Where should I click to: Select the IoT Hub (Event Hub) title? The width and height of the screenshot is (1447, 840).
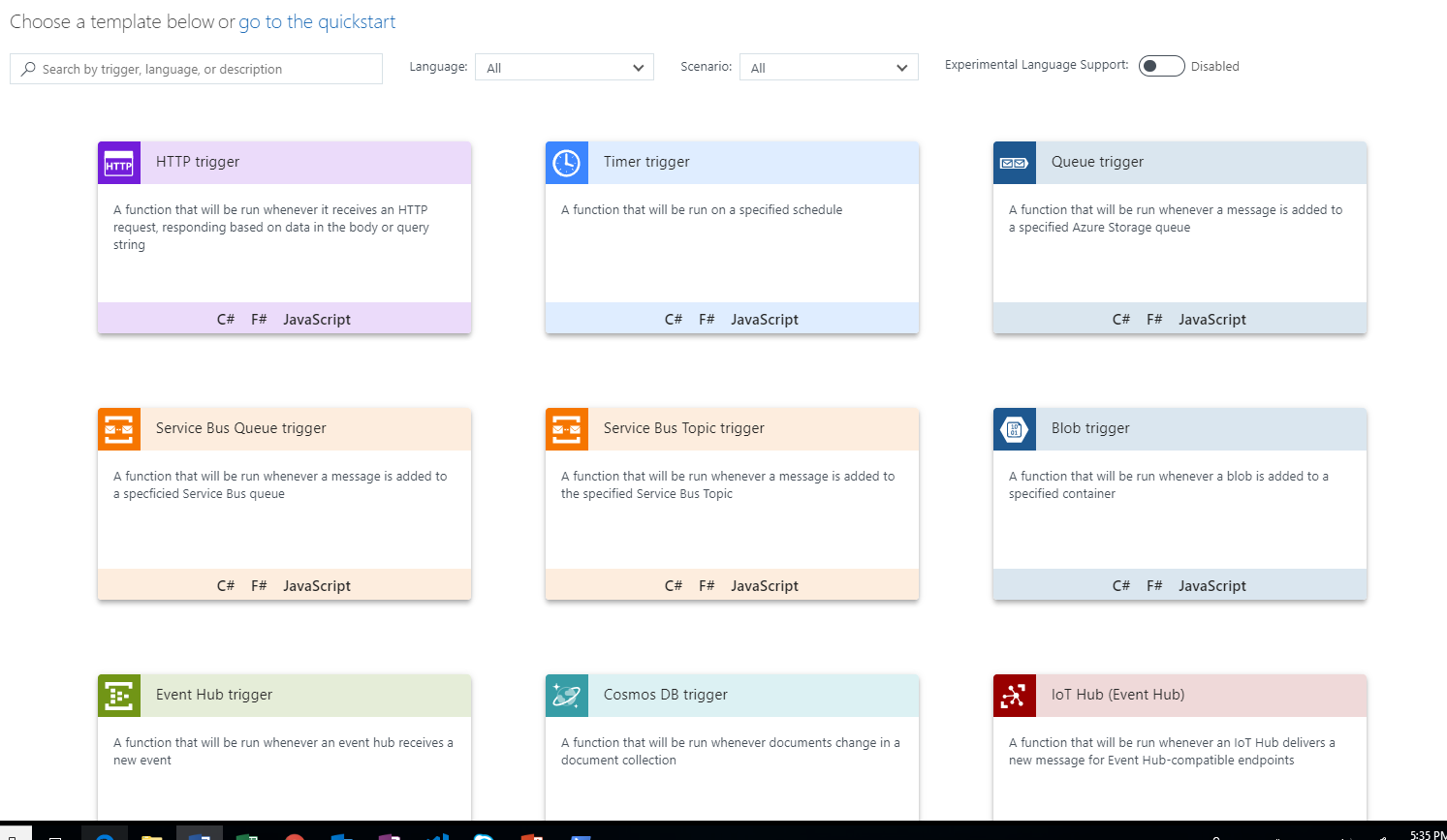1117,695
